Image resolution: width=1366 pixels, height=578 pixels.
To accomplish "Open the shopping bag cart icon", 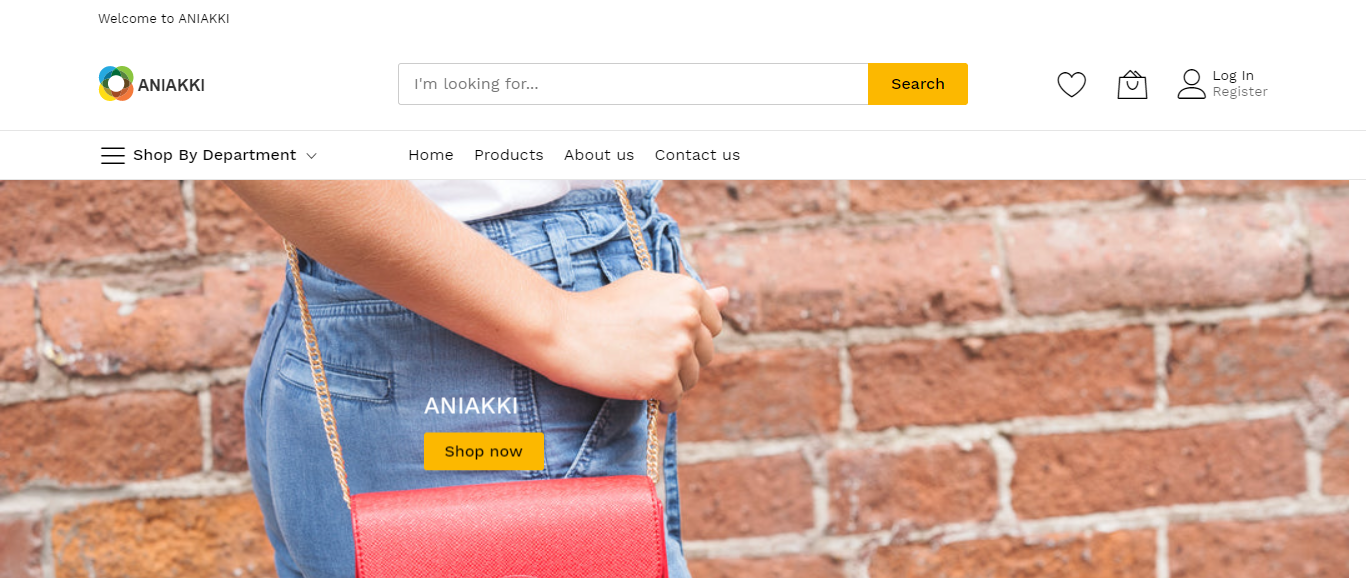I will (x=1132, y=85).
